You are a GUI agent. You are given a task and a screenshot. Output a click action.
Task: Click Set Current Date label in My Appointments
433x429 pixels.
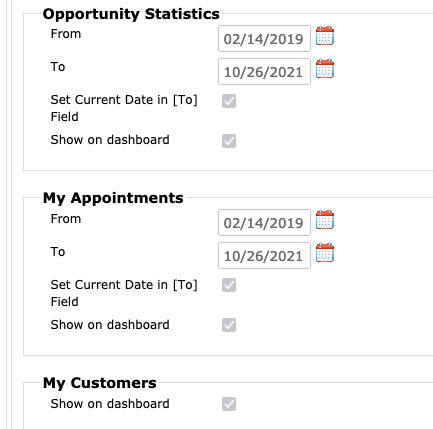click(x=124, y=293)
